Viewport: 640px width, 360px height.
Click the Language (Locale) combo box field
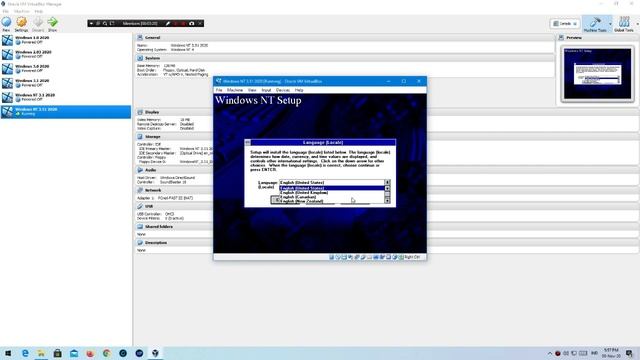pyautogui.click(x=331, y=182)
